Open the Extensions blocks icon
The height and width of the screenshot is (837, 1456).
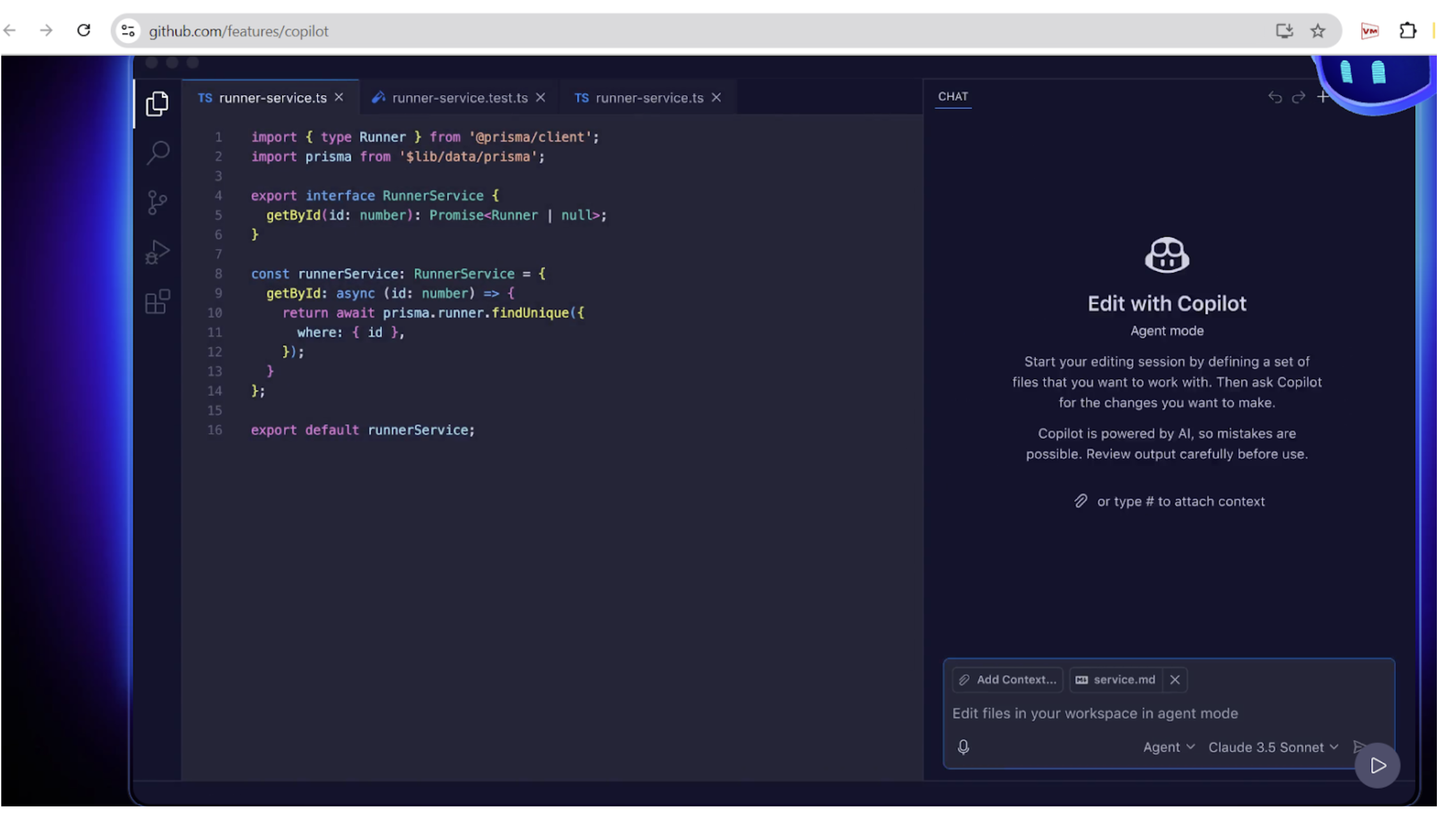(x=157, y=301)
